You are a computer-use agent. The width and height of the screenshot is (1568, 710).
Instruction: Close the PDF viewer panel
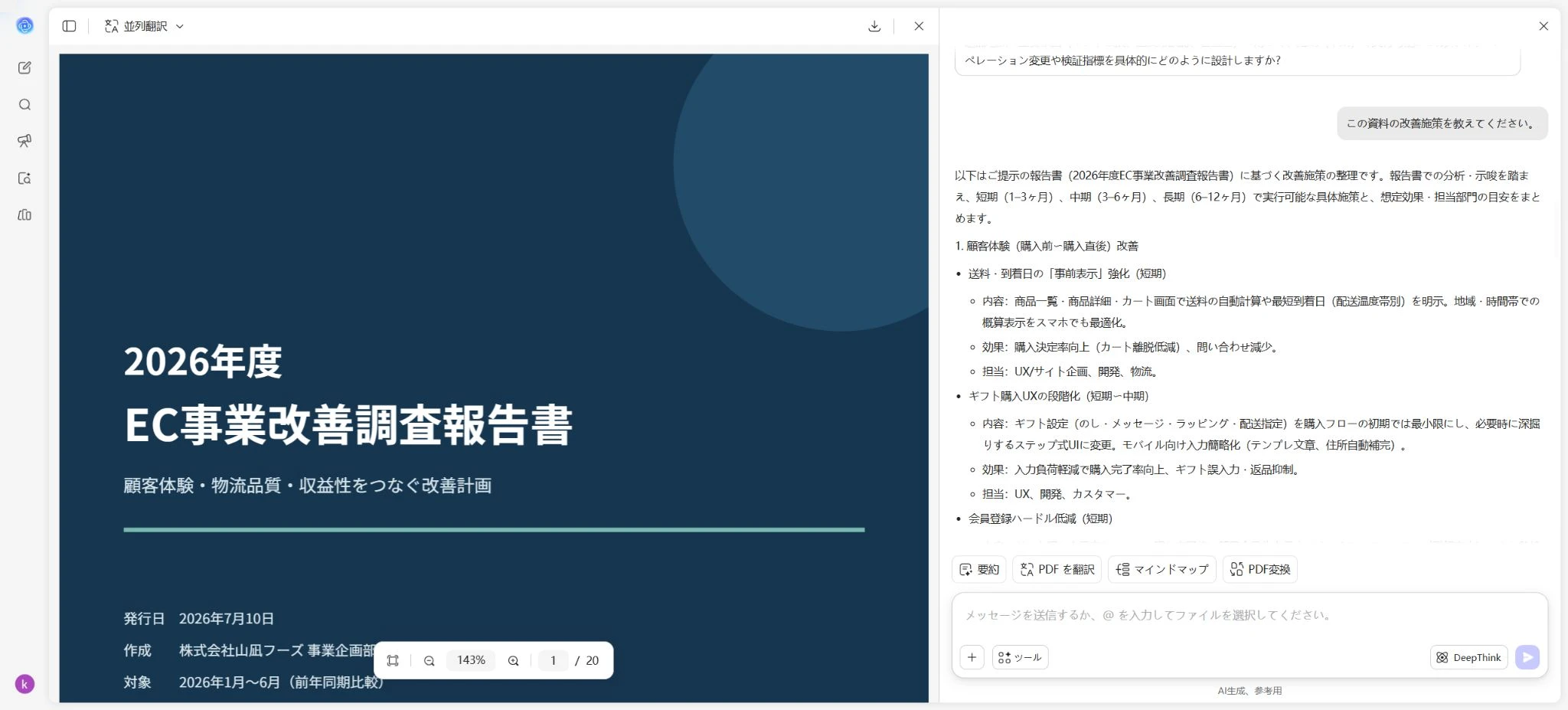click(919, 26)
